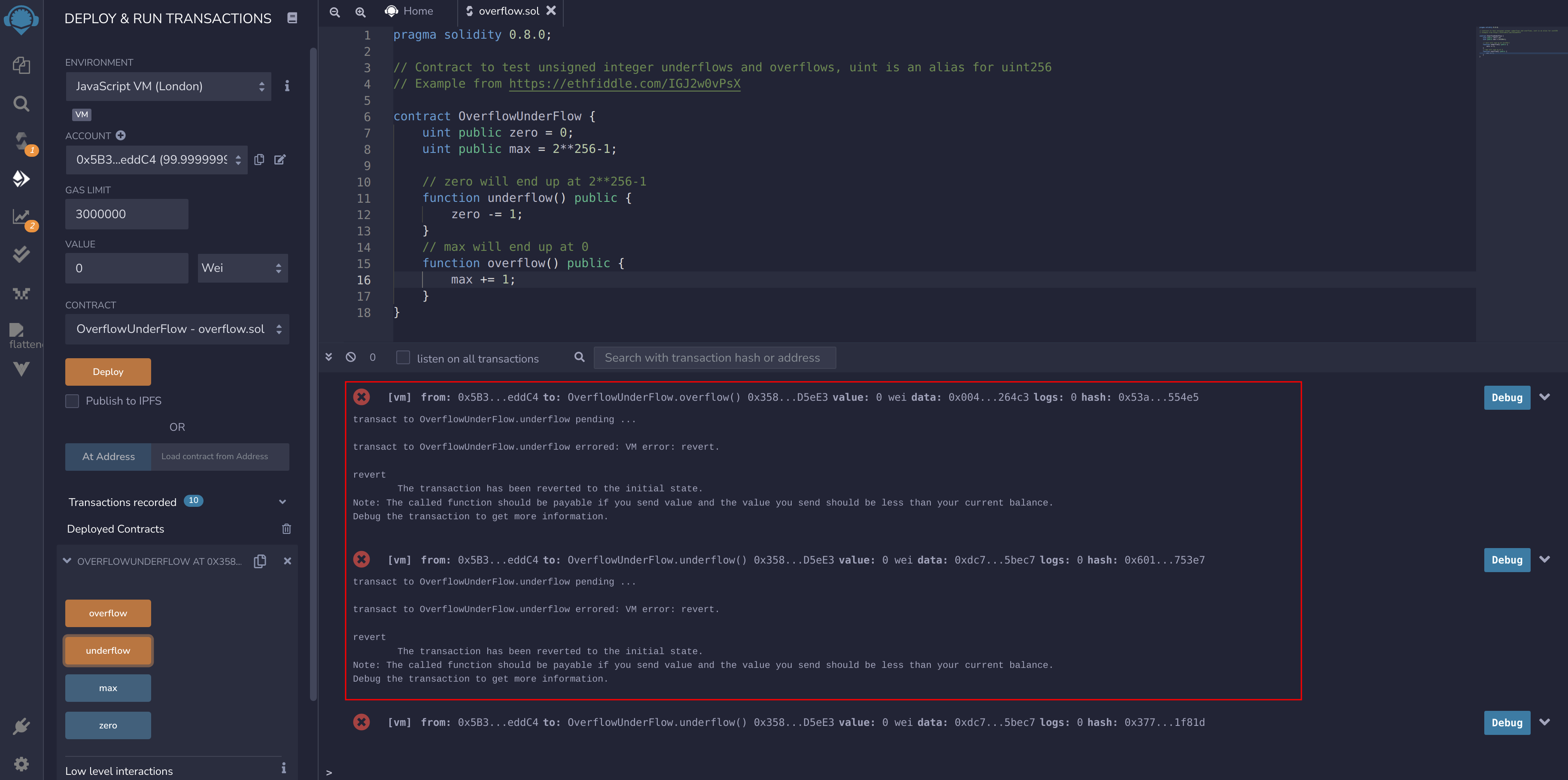Read the zero variable button
This screenshot has width=1568, height=780.
(x=108, y=725)
